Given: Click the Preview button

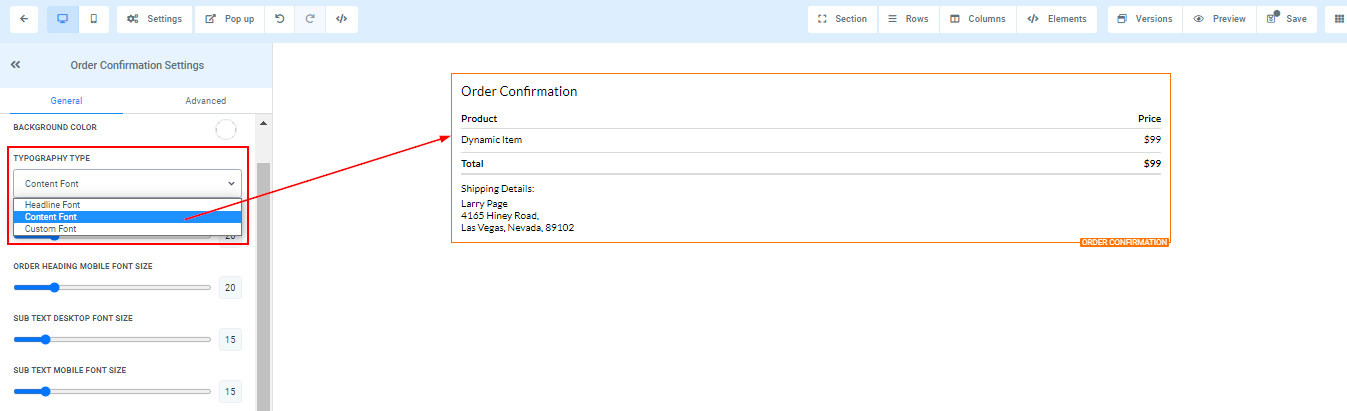Looking at the screenshot, I should [1219, 19].
